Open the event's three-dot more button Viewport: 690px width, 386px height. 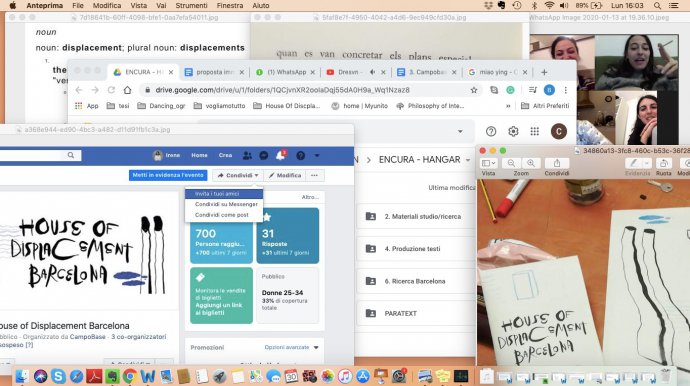(x=314, y=176)
